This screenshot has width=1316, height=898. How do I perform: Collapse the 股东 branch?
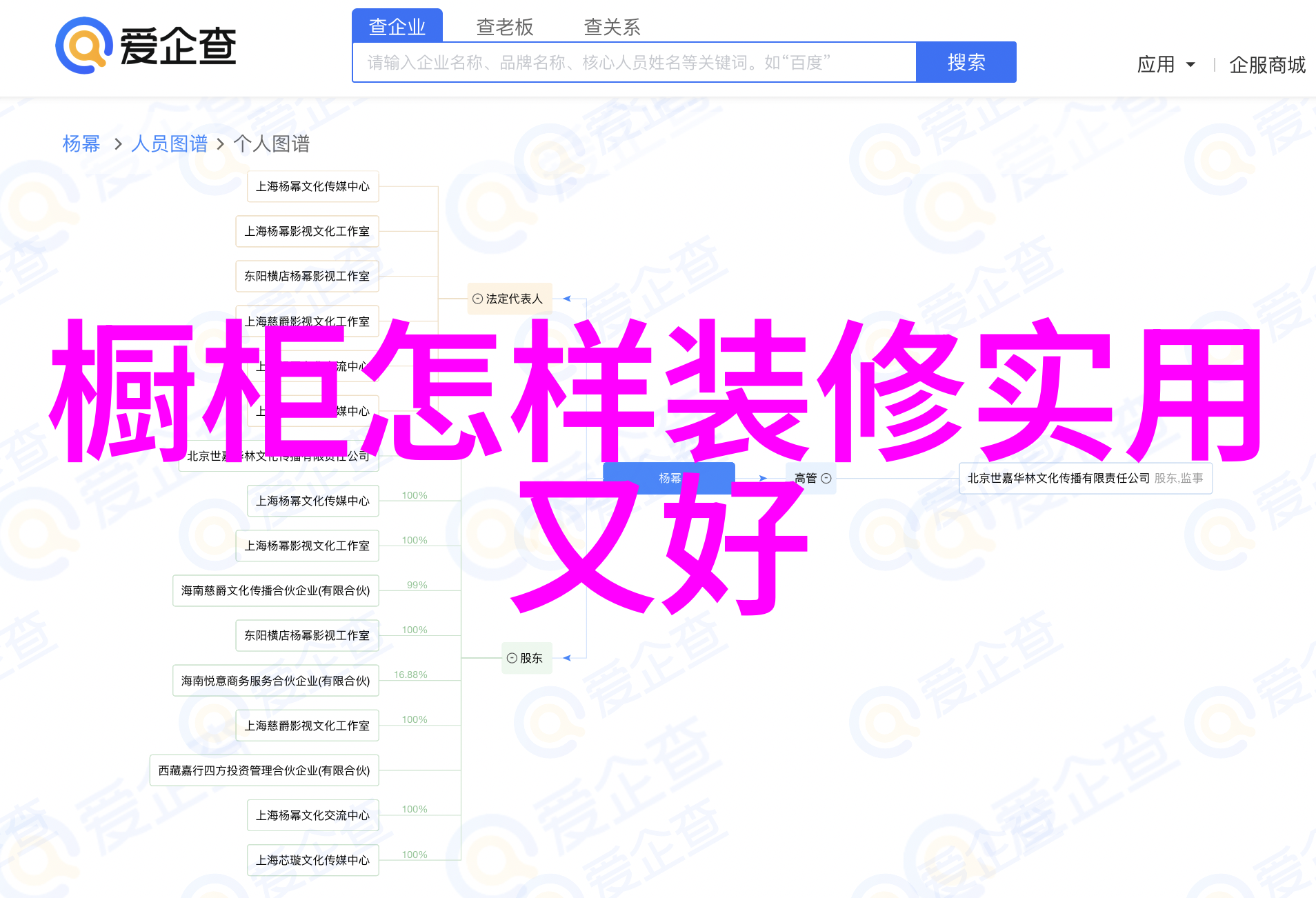click(512, 658)
